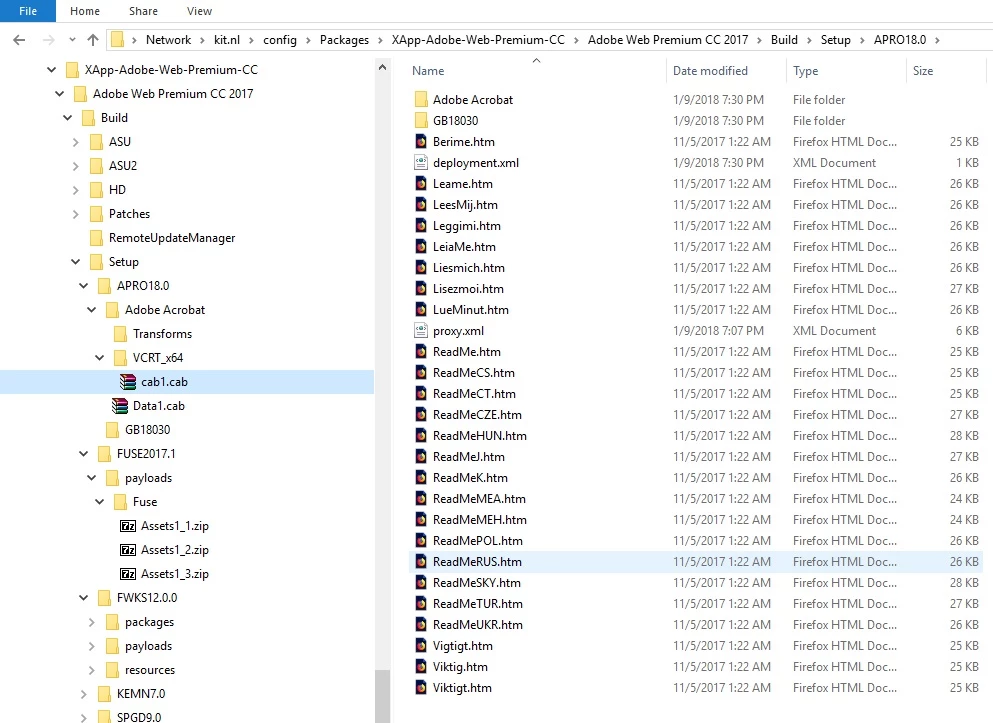Select the Viktig.htm file name
This screenshot has height=723, width=993.
(460, 667)
